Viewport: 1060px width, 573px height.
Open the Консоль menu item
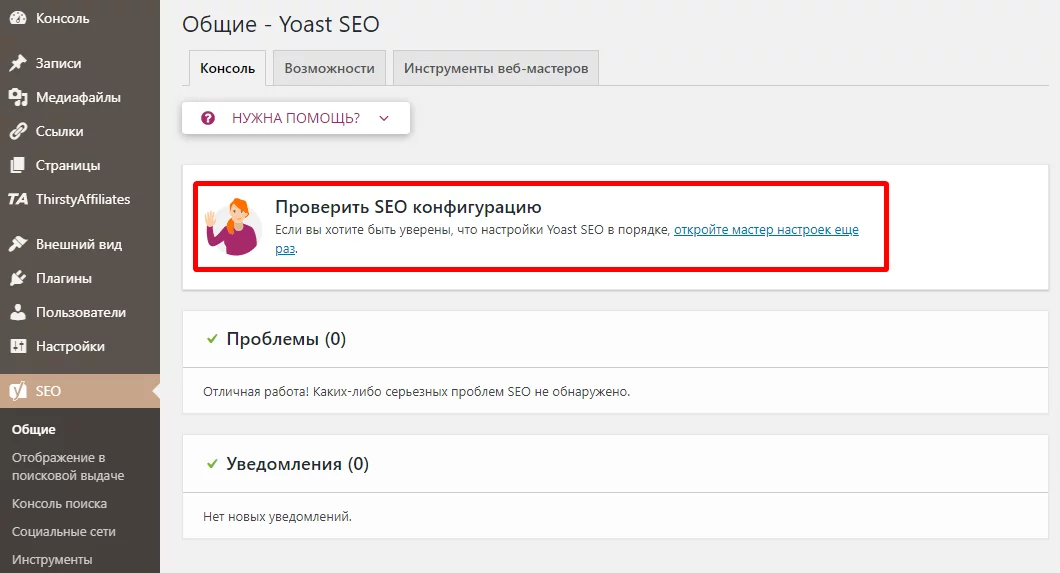click(x=80, y=18)
